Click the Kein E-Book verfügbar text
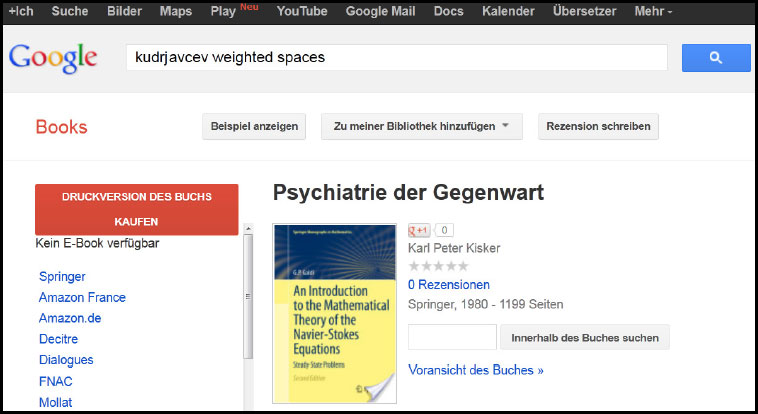 pyautogui.click(x=97, y=243)
